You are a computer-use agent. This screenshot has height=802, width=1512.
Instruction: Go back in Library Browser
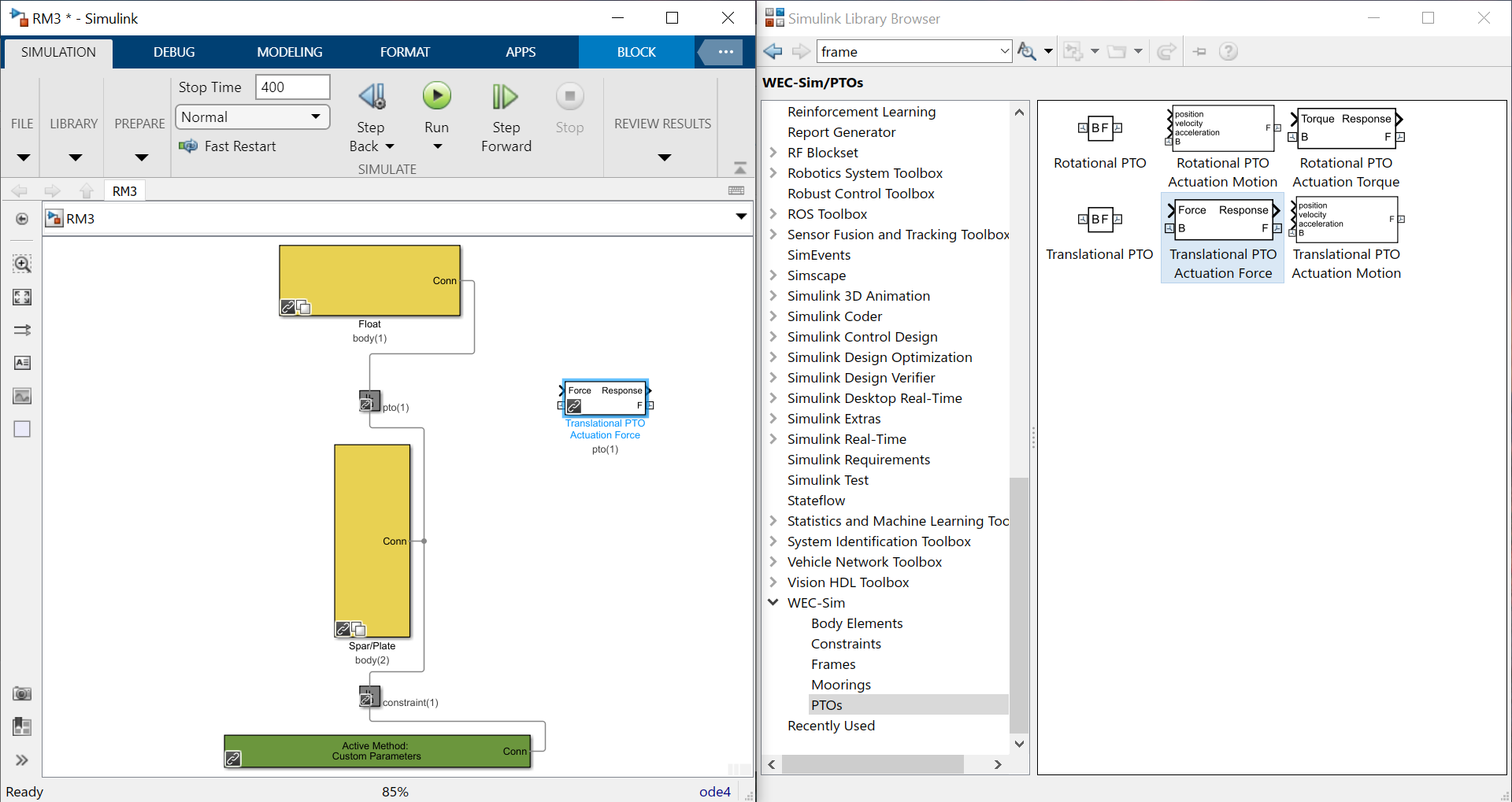pos(773,51)
